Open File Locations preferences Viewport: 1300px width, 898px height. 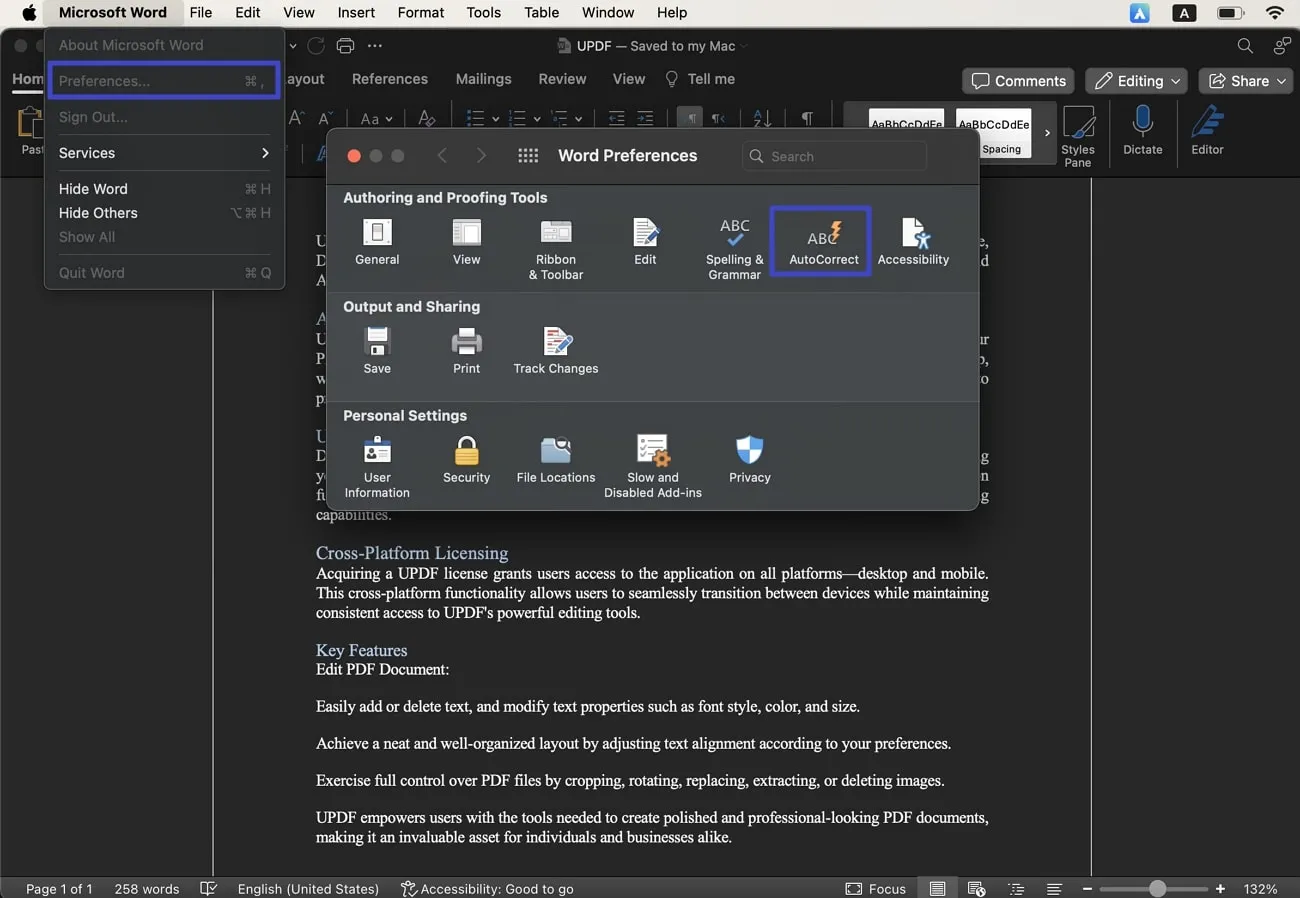556,458
